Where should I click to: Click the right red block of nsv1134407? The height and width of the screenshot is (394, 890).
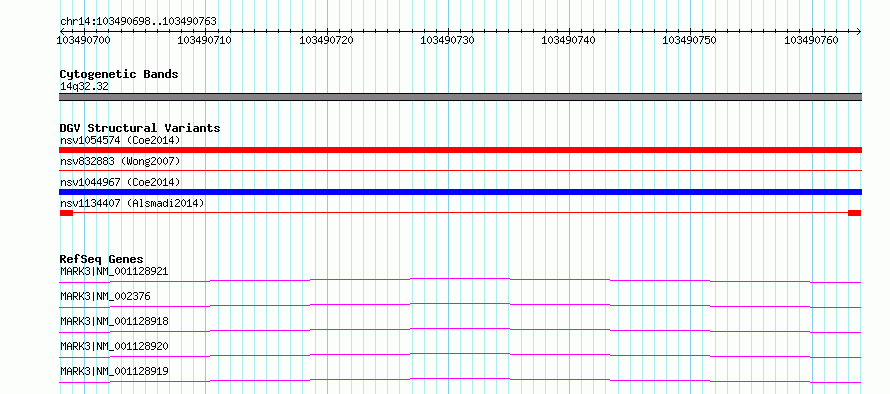click(x=854, y=213)
